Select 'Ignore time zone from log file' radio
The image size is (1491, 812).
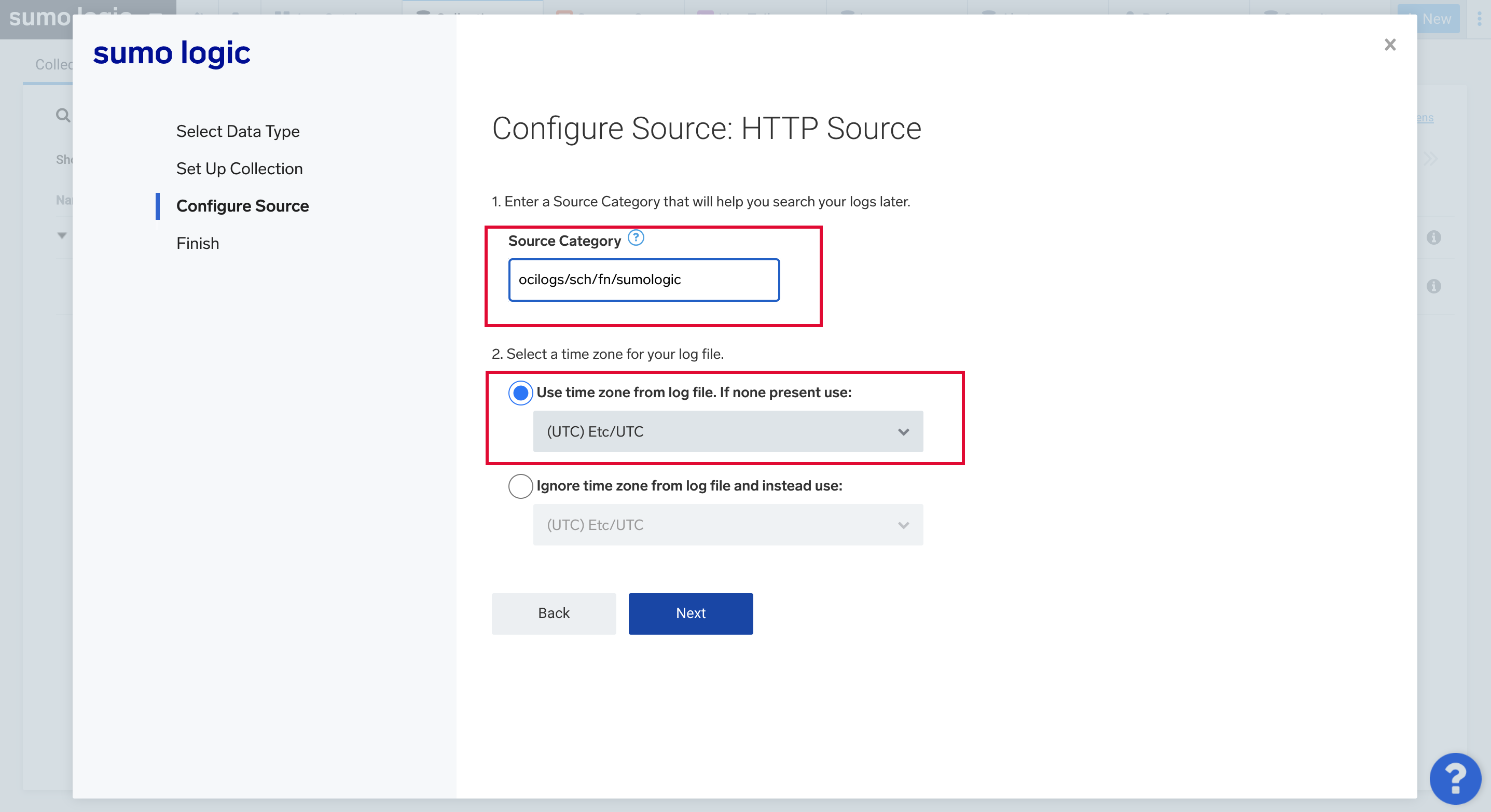520,486
